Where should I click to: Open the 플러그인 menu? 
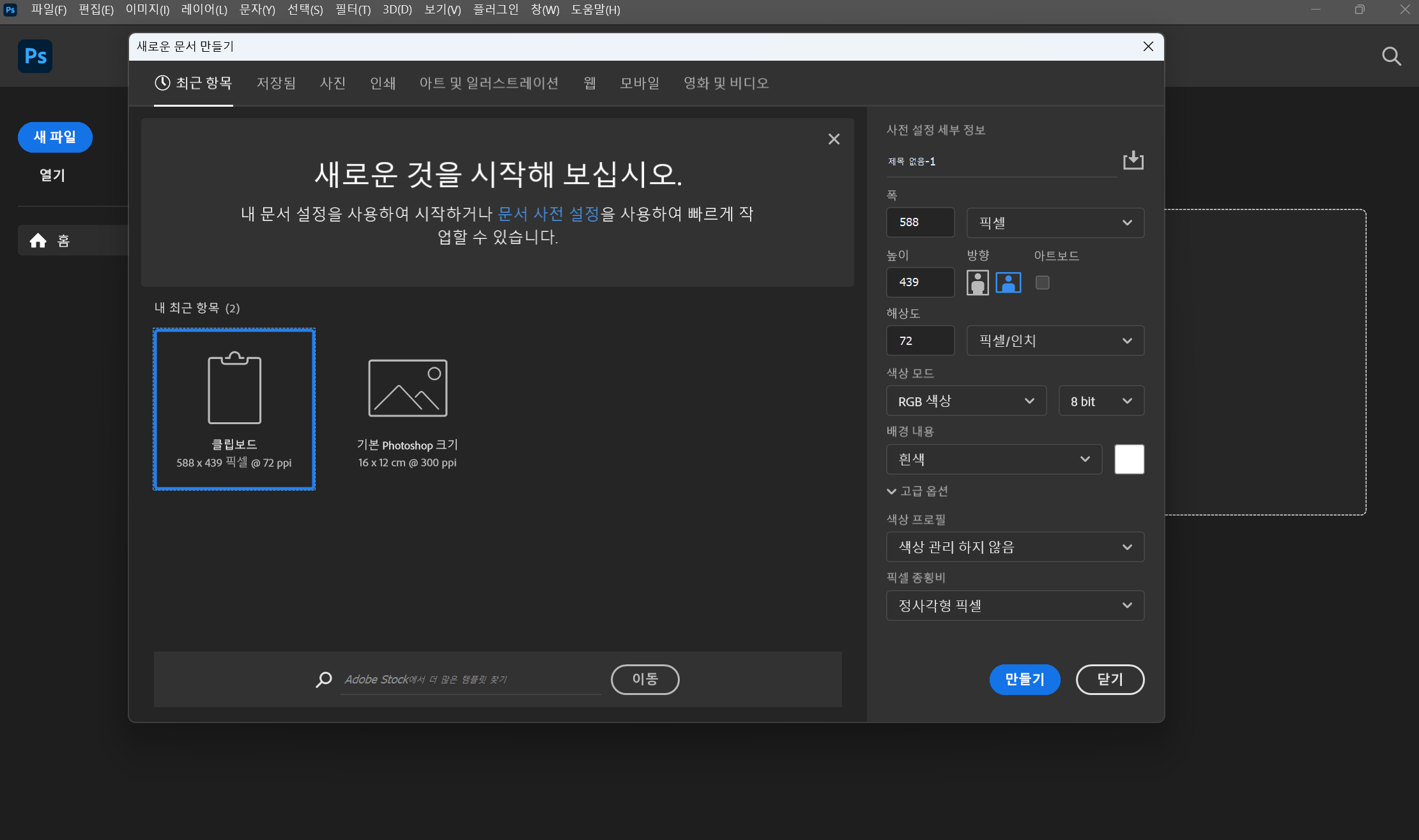tap(496, 10)
